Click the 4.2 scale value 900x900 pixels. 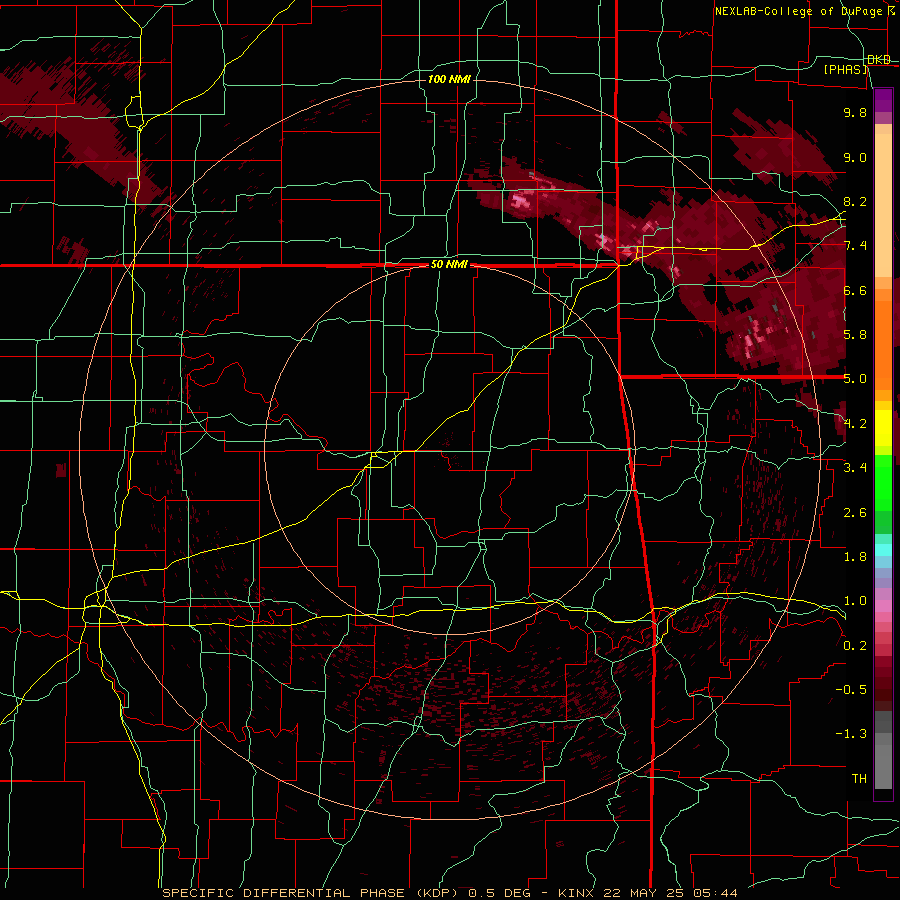point(855,424)
